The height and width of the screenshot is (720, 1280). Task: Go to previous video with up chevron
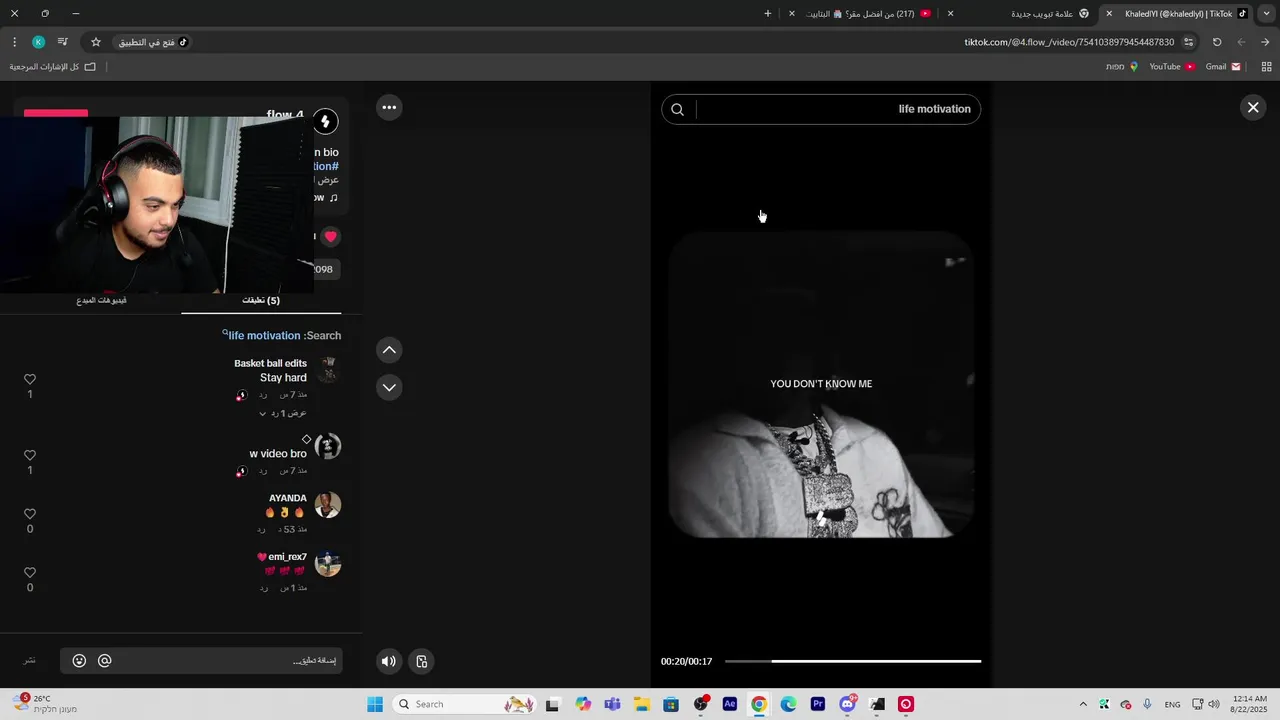pyautogui.click(x=389, y=349)
